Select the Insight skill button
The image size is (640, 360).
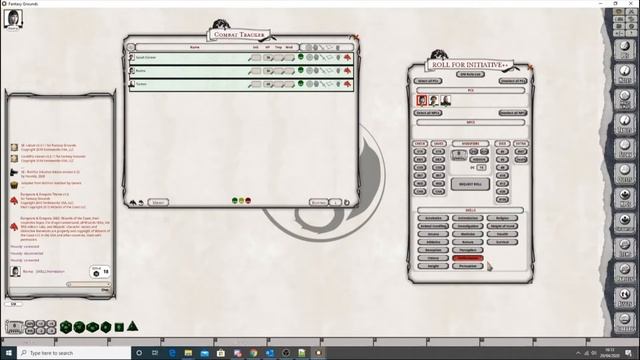pyautogui.click(x=433, y=266)
